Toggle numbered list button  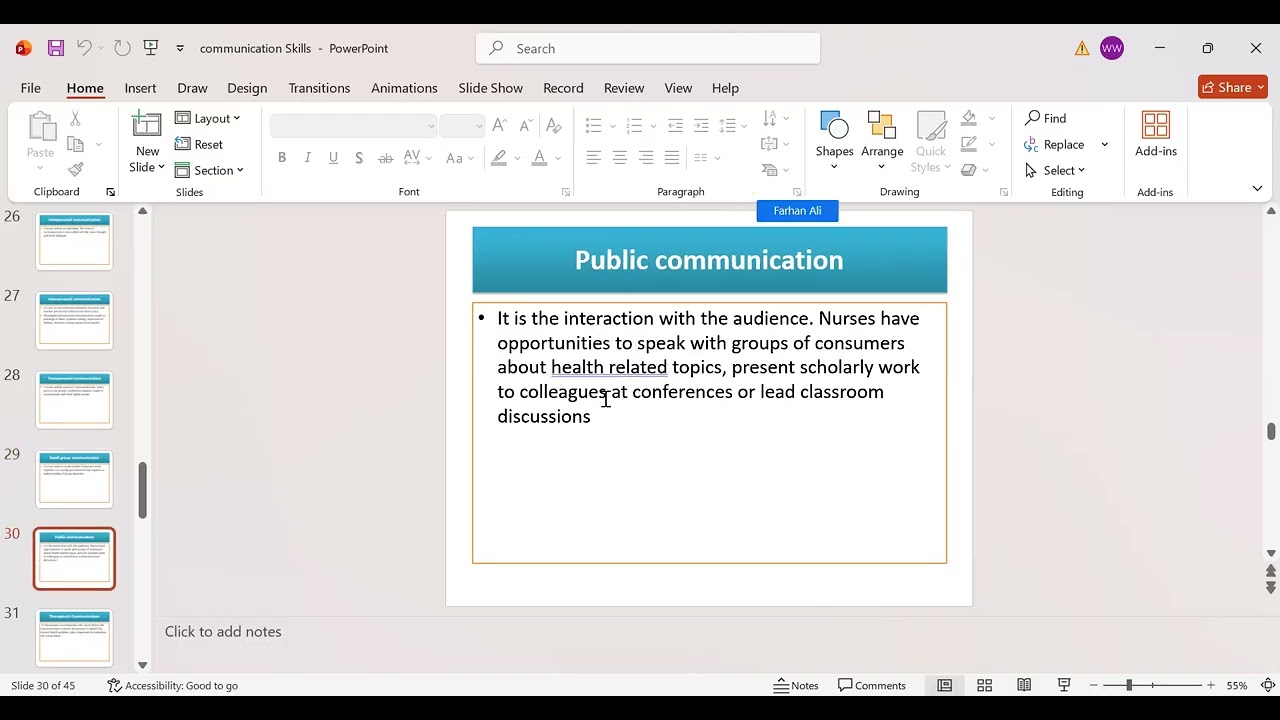(634, 125)
